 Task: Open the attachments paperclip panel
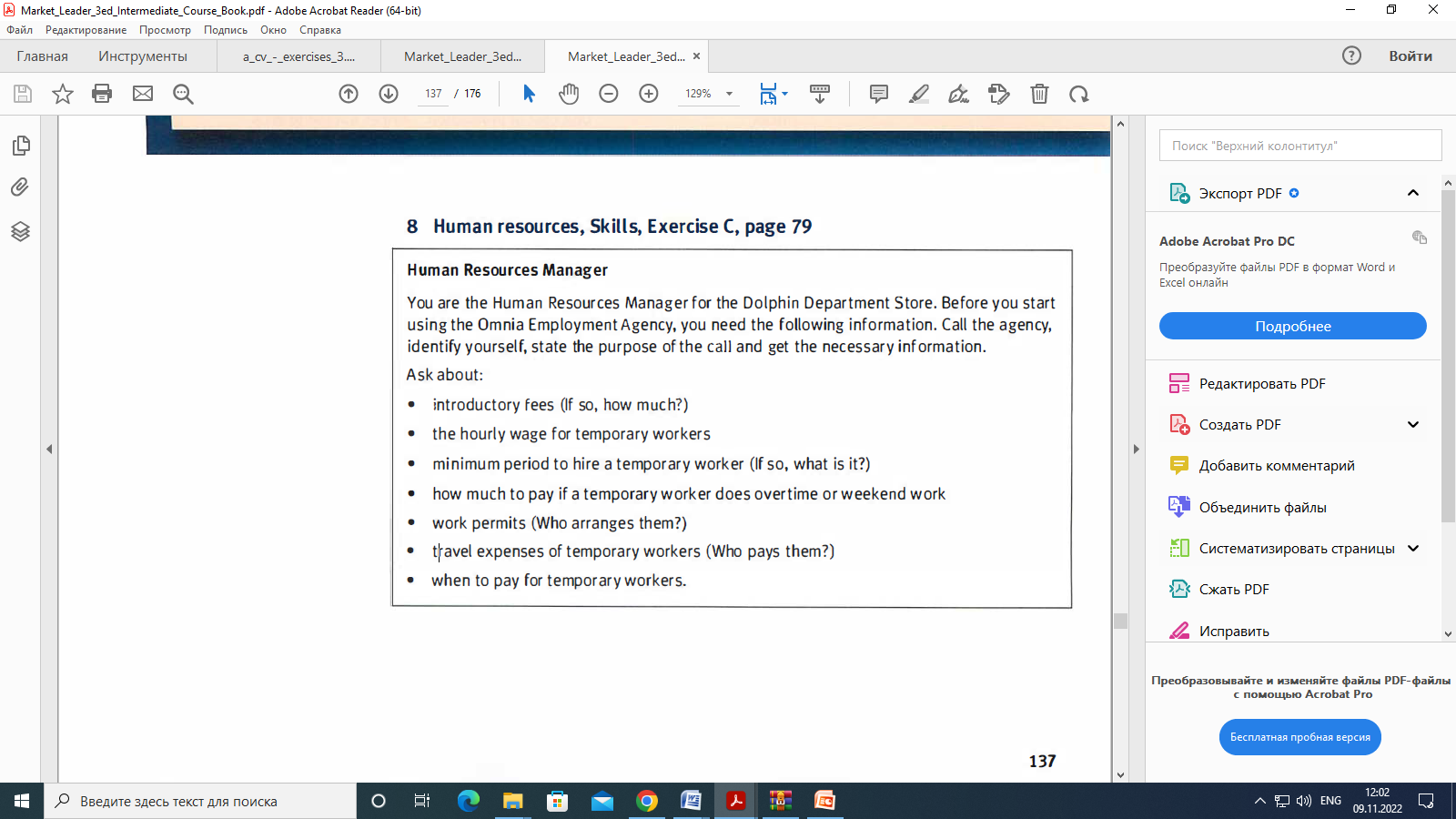click(x=20, y=187)
